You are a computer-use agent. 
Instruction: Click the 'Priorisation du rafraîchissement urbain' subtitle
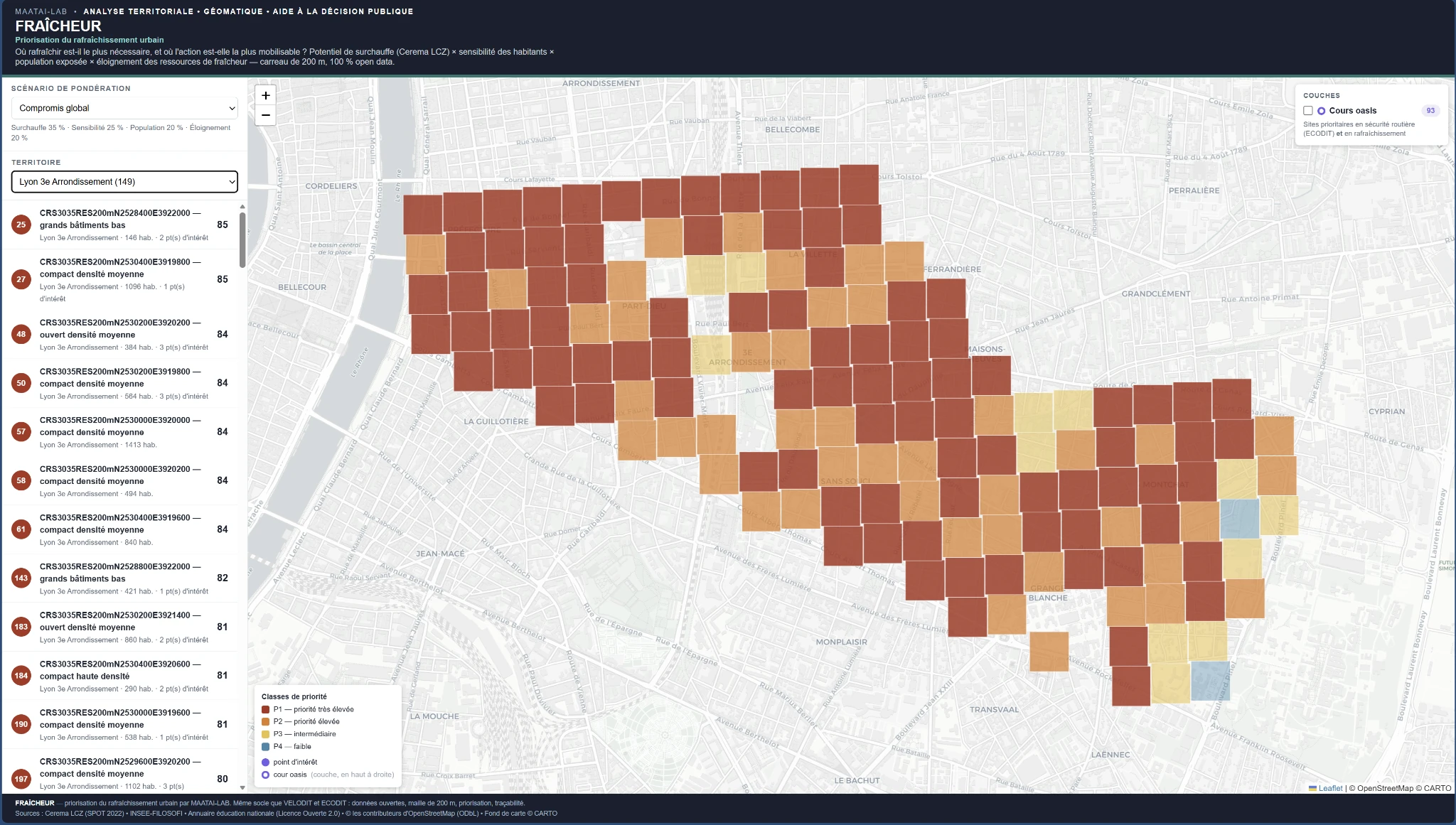(90, 40)
